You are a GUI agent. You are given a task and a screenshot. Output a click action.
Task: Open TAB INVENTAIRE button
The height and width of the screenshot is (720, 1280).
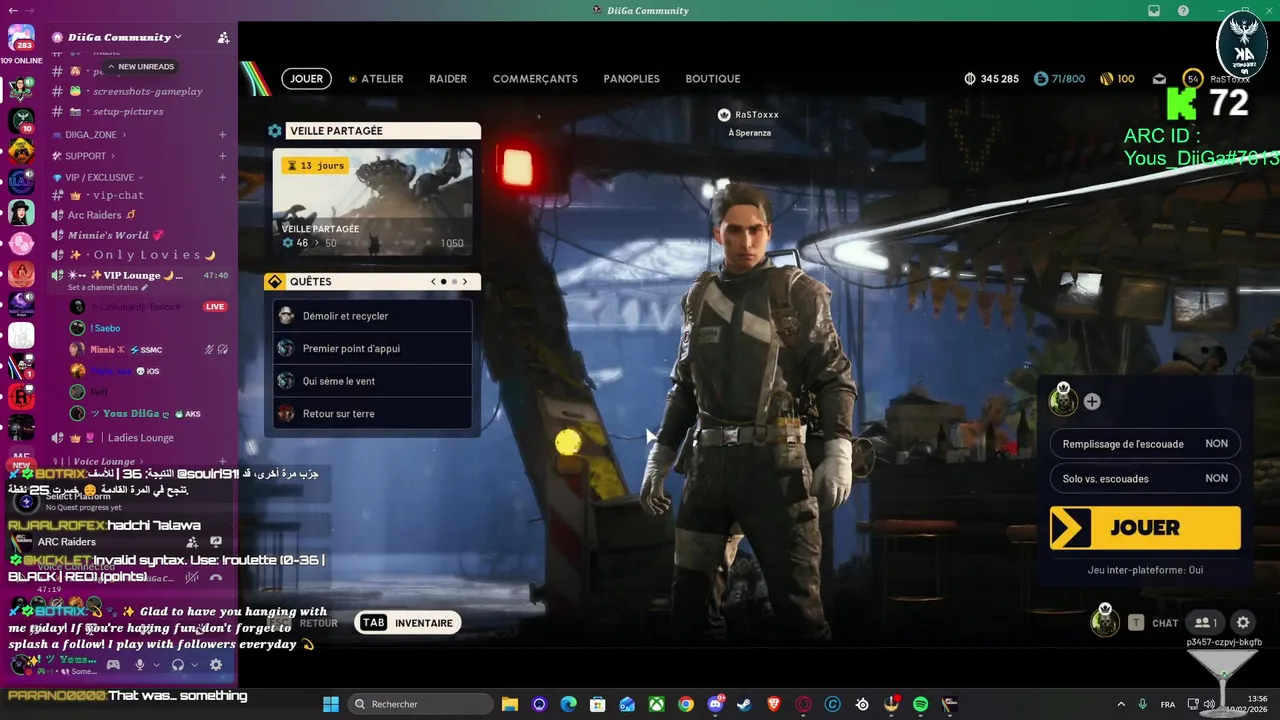click(407, 623)
